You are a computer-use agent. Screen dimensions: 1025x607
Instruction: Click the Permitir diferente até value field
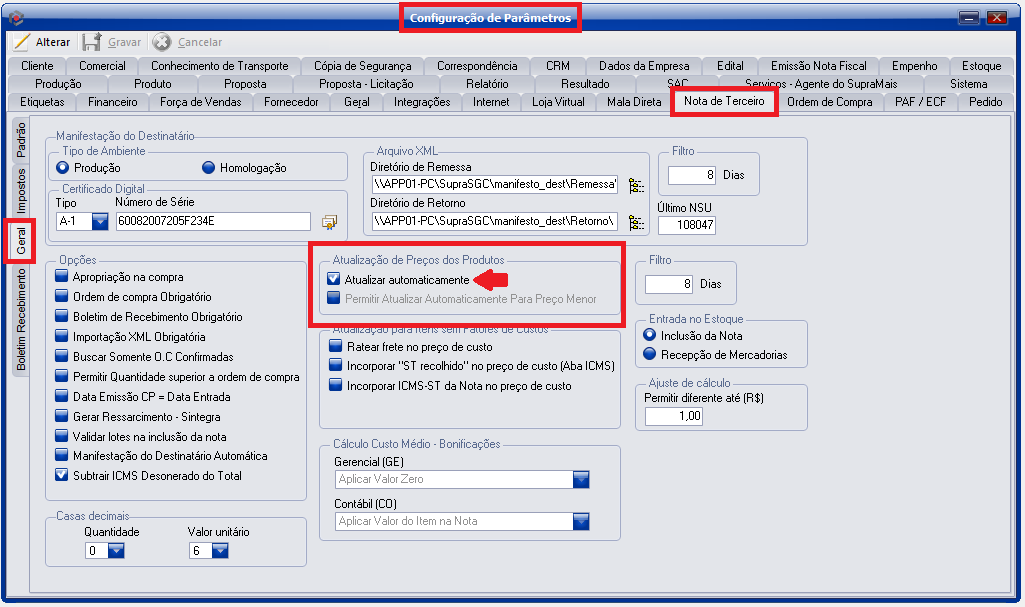point(674,416)
